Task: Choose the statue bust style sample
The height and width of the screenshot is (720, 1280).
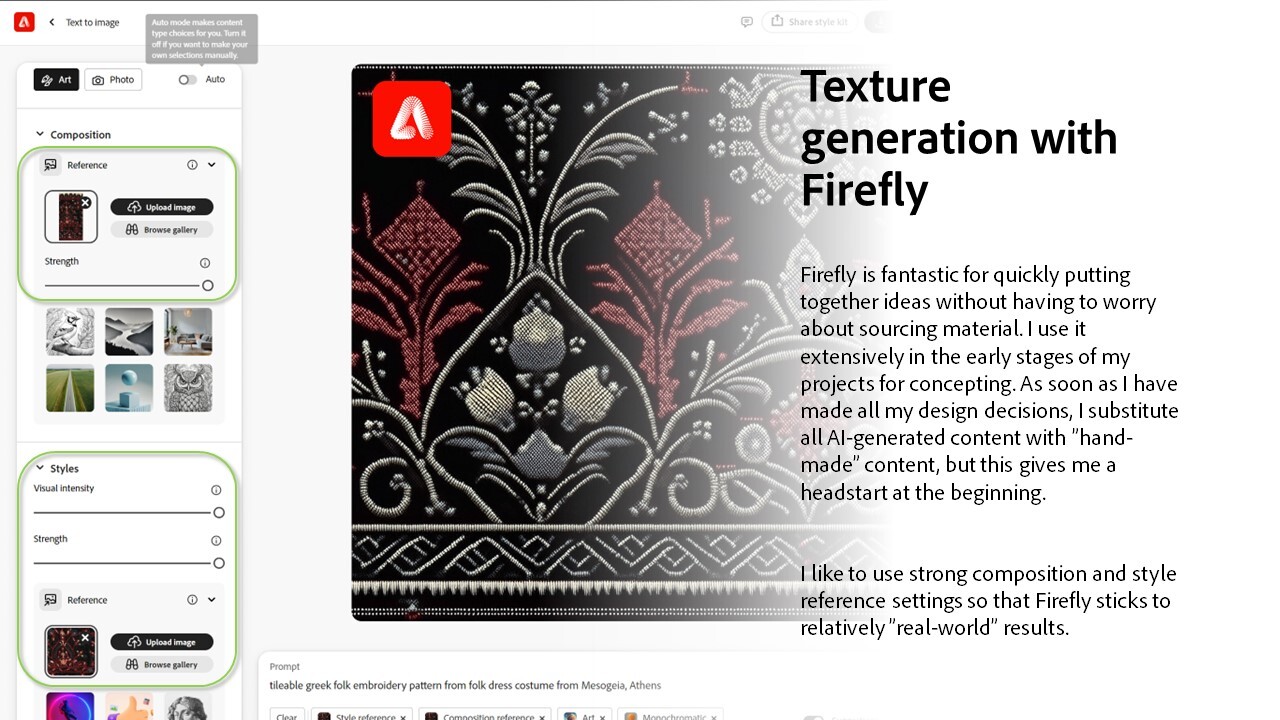Action: tap(188, 706)
